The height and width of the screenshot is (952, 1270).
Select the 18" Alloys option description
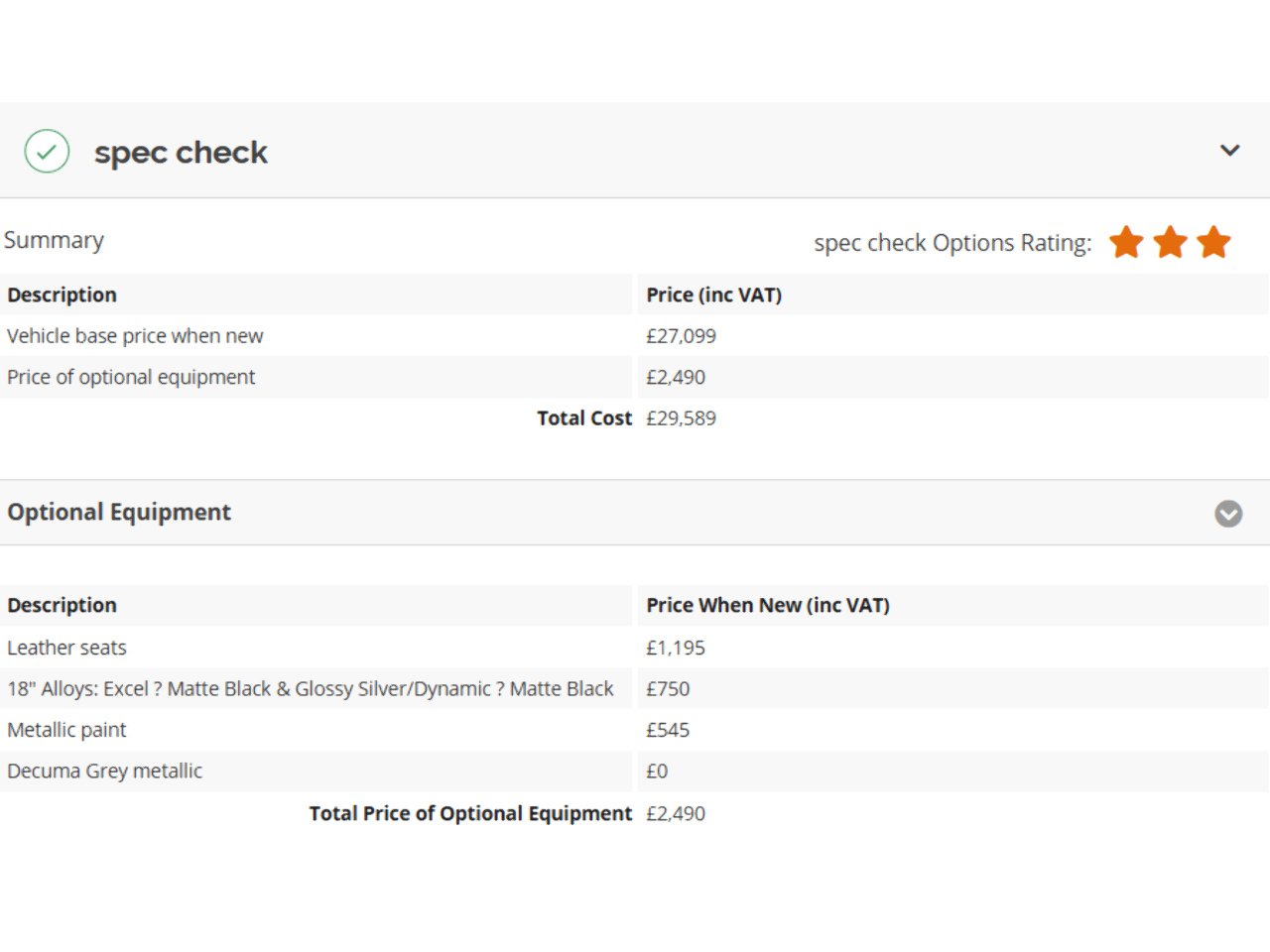pos(311,689)
